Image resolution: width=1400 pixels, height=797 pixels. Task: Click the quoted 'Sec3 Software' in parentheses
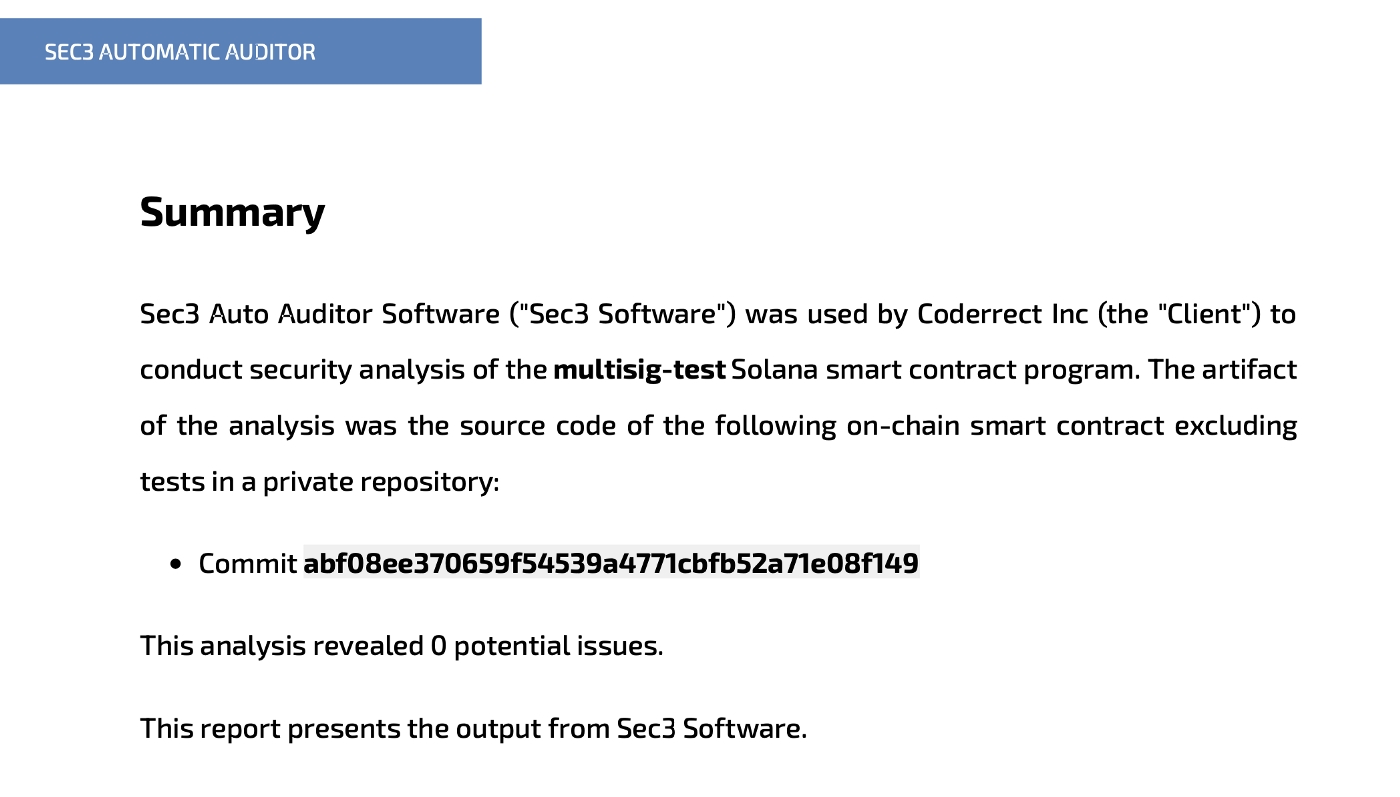coord(622,314)
